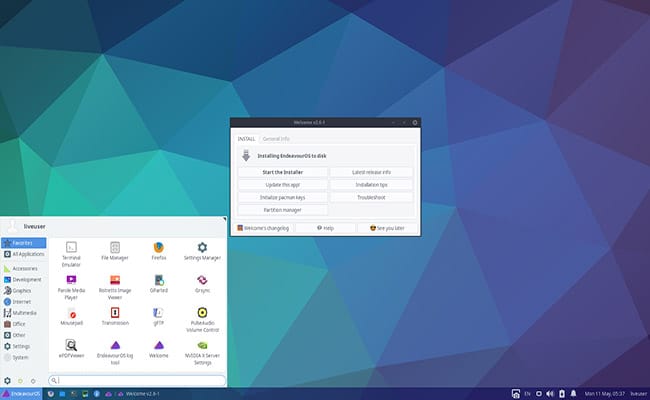This screenshot has width=650, height=400.
Task: Select the All Applications category
Action: (23, 255)
